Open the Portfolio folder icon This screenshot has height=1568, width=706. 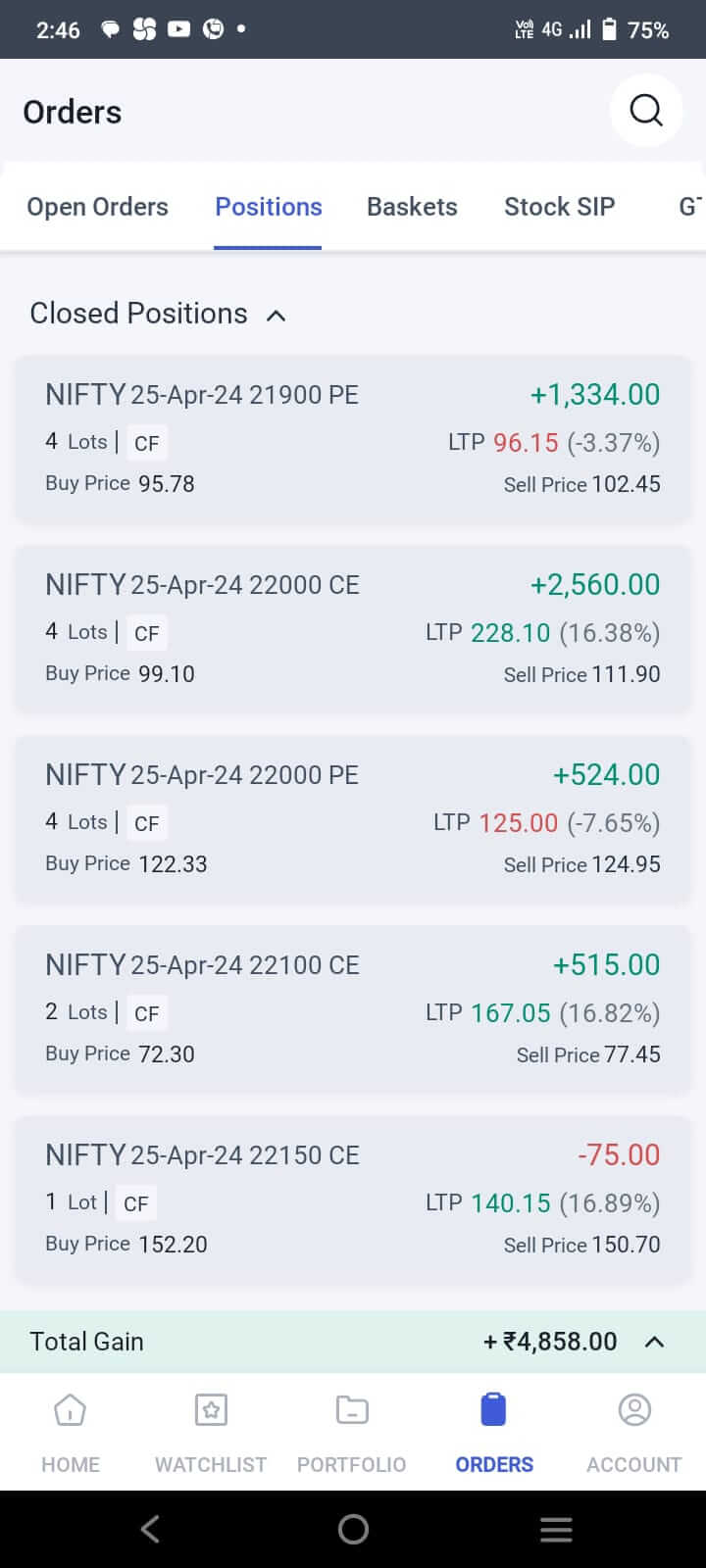tap(352, 1411)
